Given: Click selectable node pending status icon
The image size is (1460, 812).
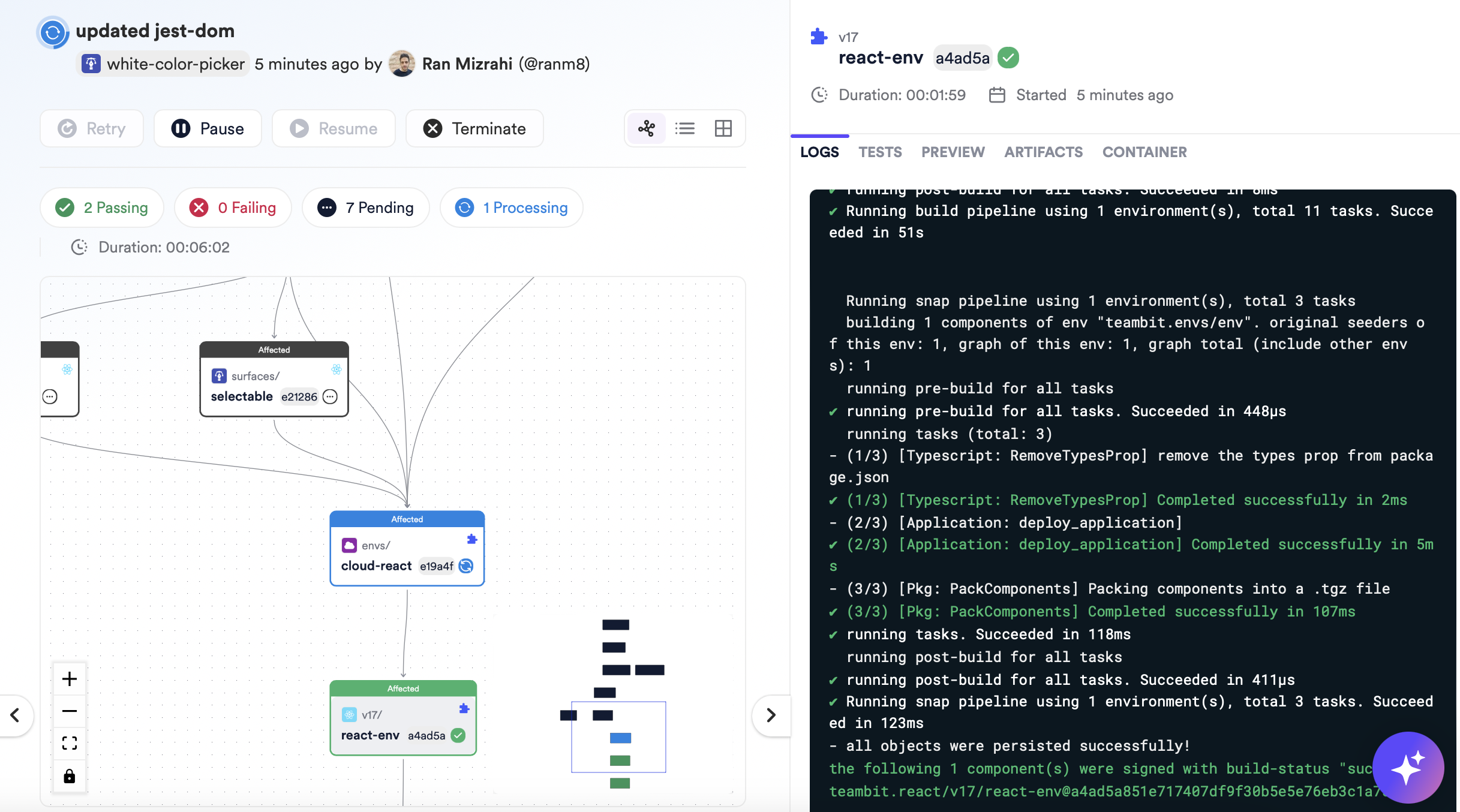Looking at the screenshot, I should [331, 396].
